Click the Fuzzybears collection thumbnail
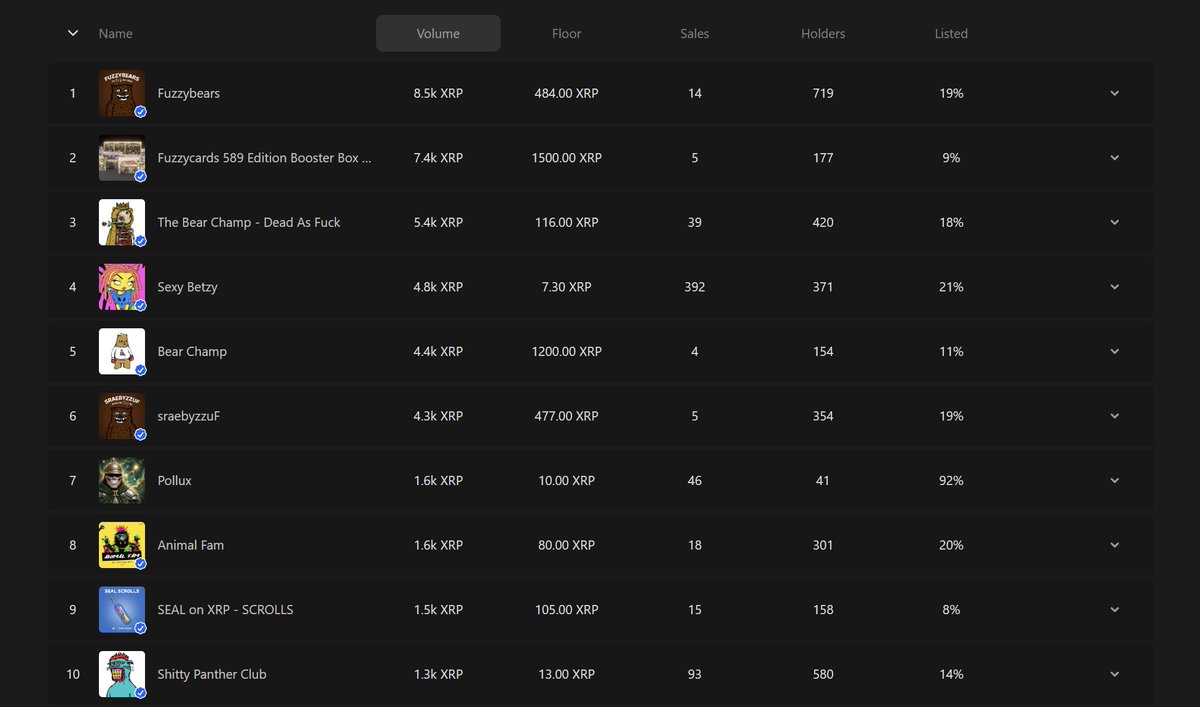Screen dimensions: 1200x707 pyautogui.click(x=122, y=93)
